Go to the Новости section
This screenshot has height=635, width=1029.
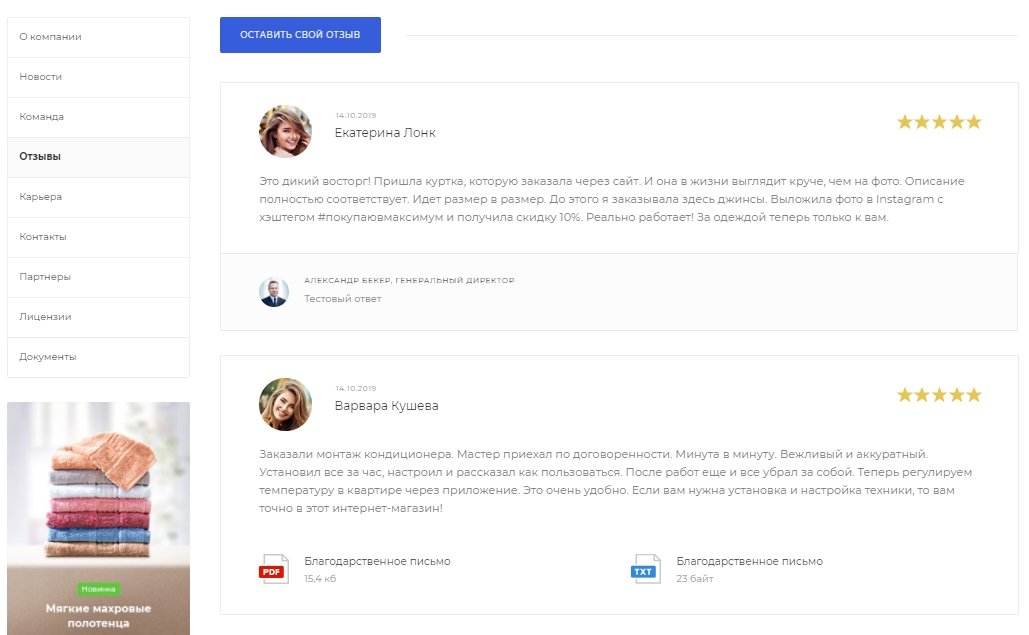[x=98, y=77]
